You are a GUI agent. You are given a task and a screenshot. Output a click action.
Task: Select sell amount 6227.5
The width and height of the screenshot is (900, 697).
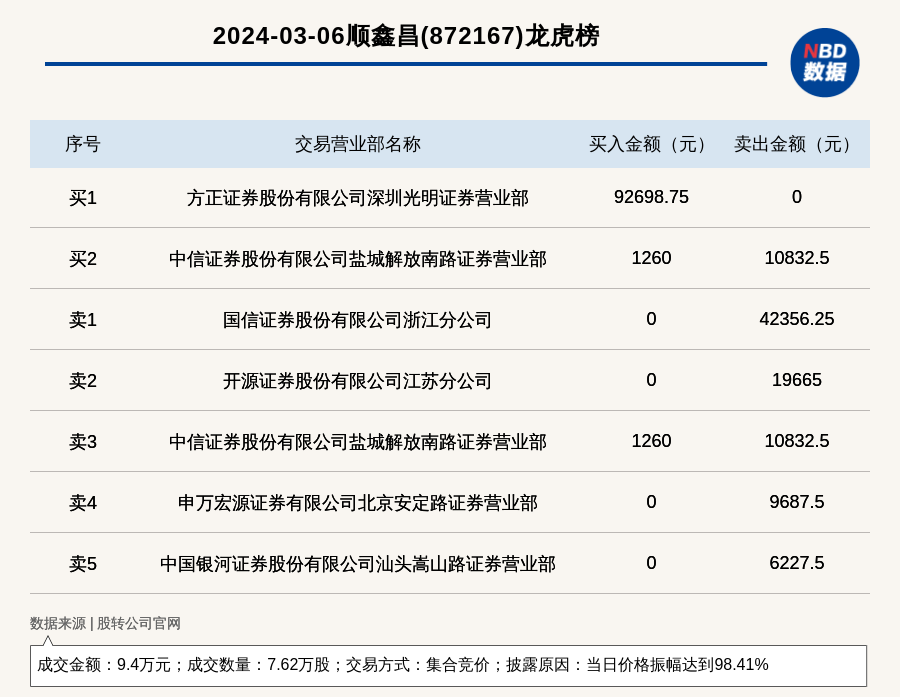pos(797,563)
